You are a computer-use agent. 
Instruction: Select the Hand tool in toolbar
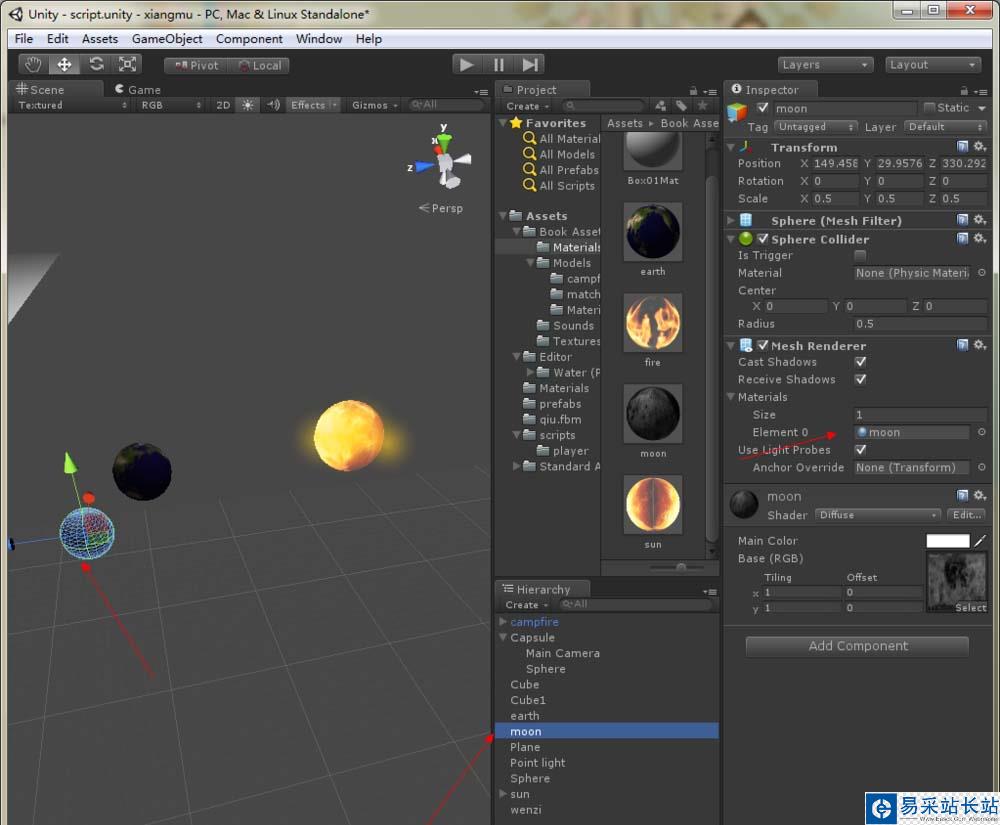[33, 65]
